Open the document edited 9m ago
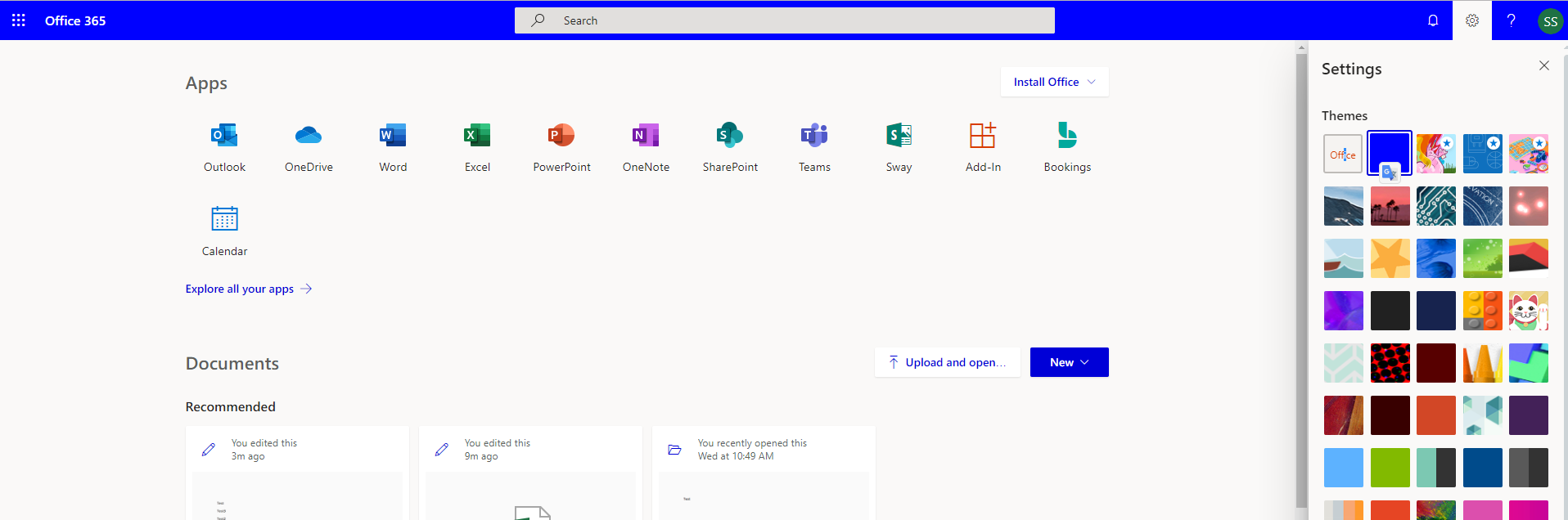1568x520 pixels. coord(530,473)
